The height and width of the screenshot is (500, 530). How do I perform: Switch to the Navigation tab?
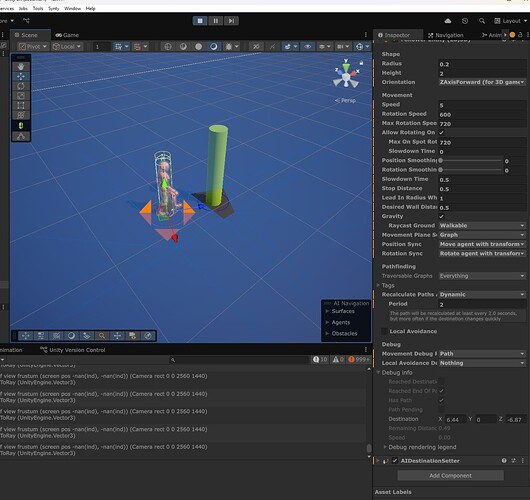point(446,35)
